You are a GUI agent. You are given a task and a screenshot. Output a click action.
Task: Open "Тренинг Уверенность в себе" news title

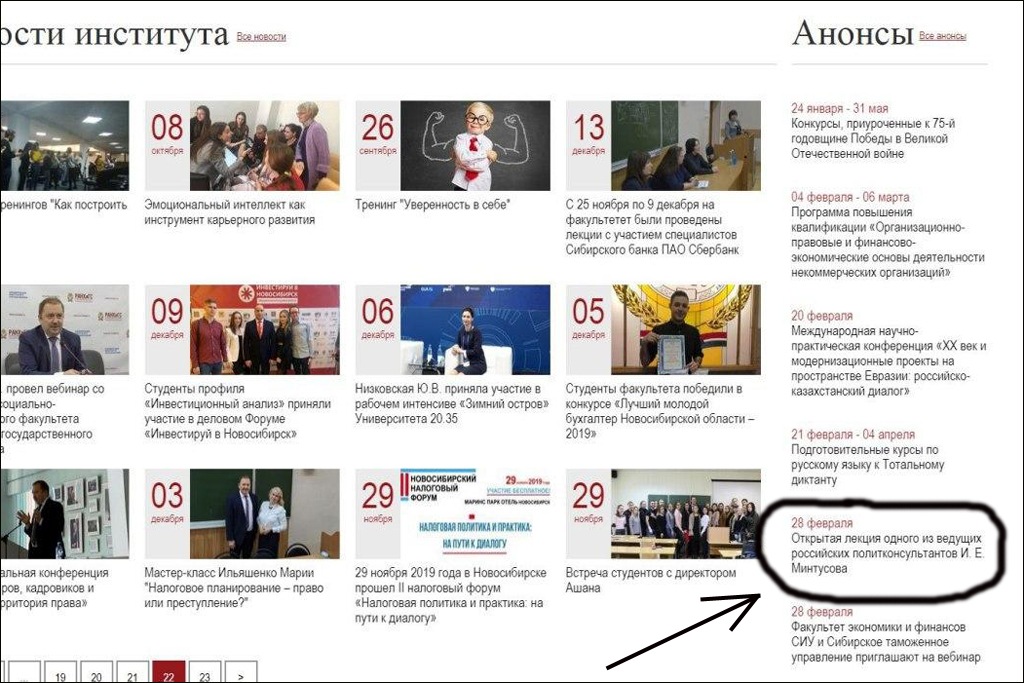[433, 205]
